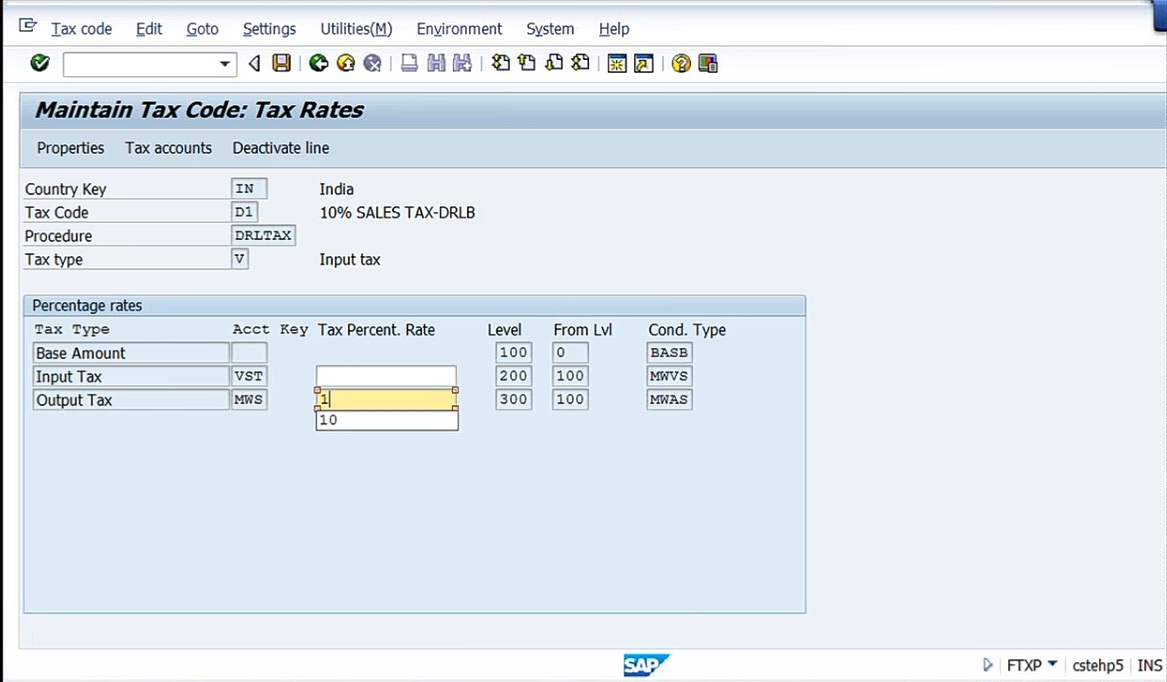This screenshot has width=1167, height=682.
Task: Click the cstehp5 server name in the status bar
Action: (1097, 665)
